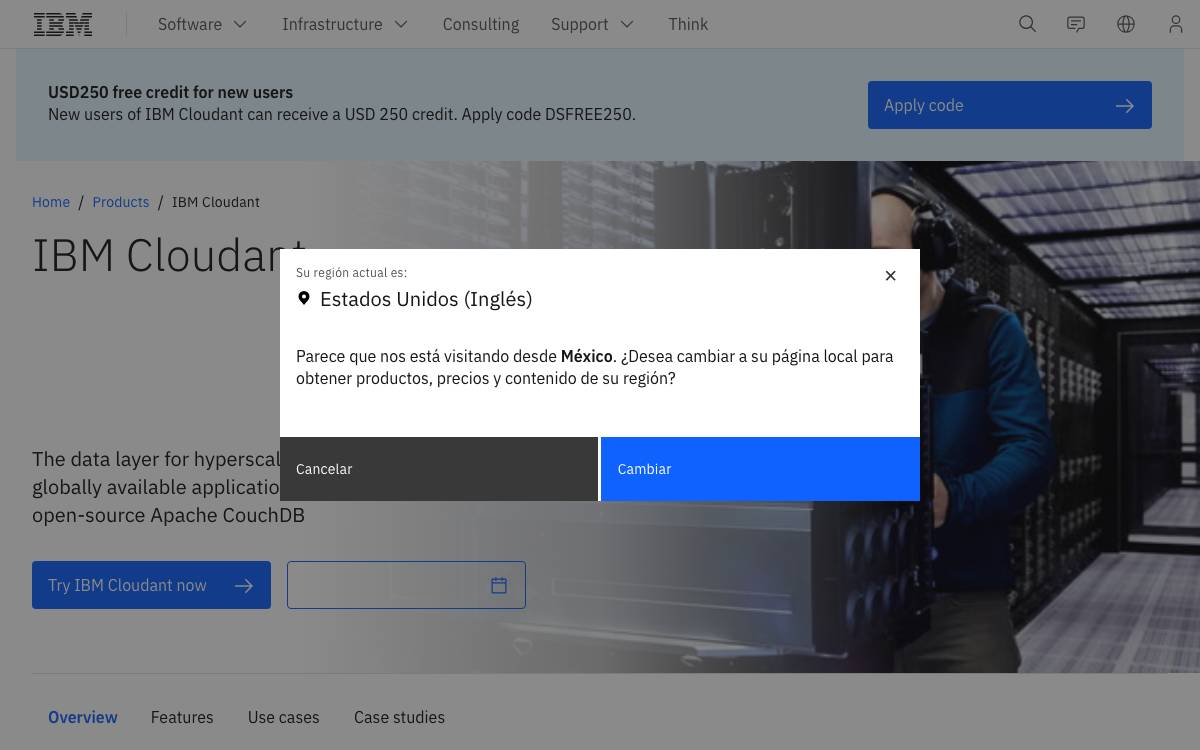Click the Apply code button

1010,105
